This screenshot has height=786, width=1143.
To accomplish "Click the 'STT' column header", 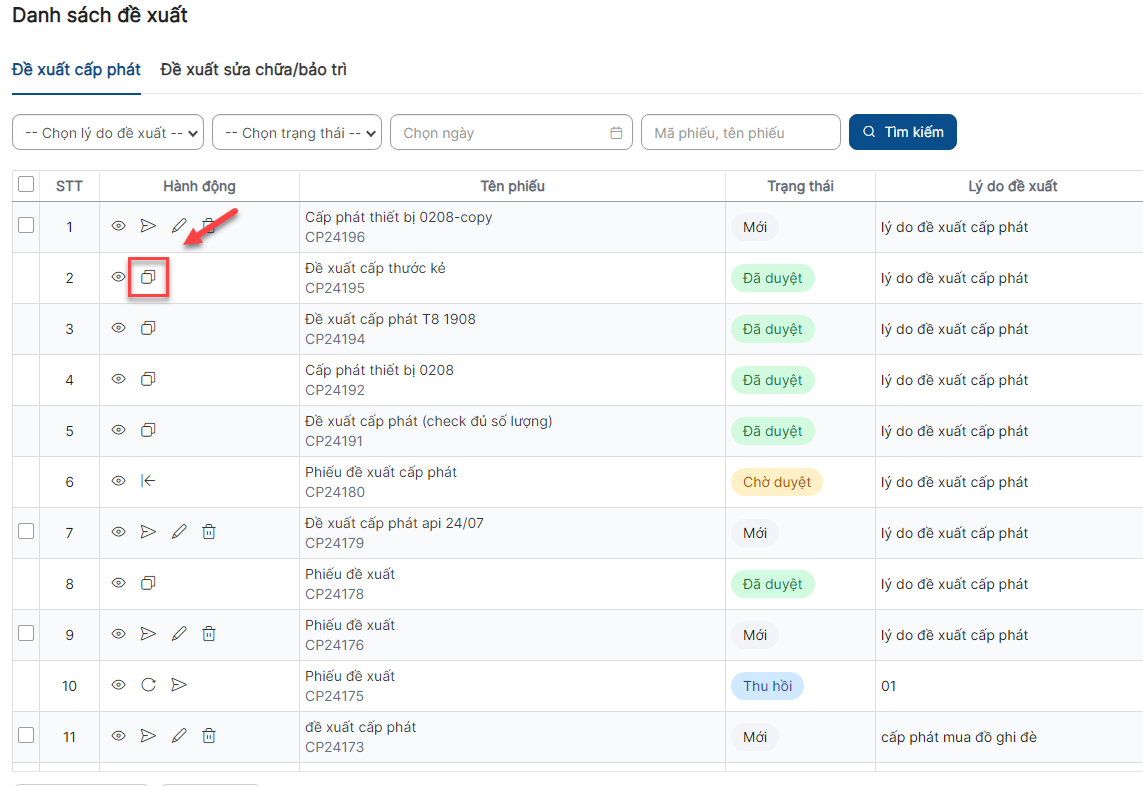I will click(69, 186).
